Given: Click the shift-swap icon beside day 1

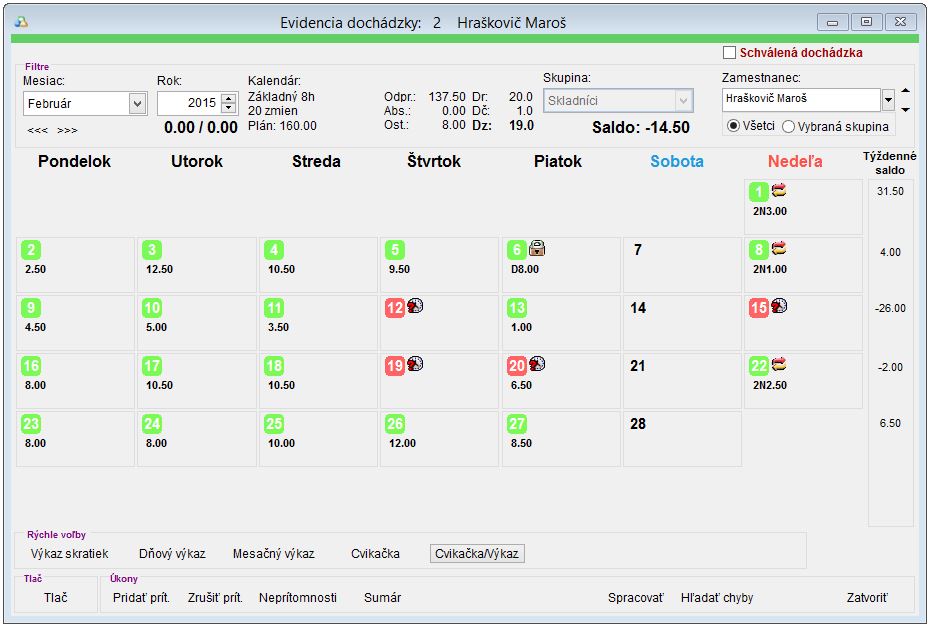Looking at the screenshot, I should (x=779, y=190).
